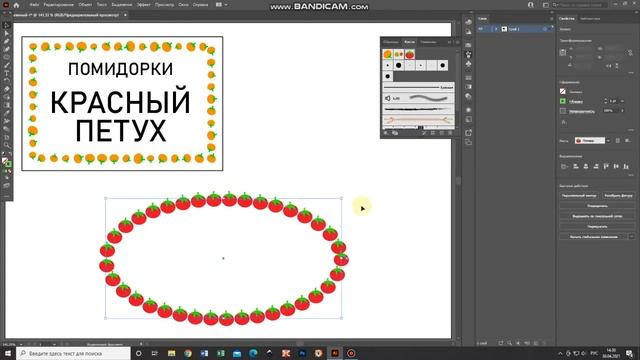The image size is (640, 360).
Task: Show more Align options ellipsis
Action: (631, 175)
